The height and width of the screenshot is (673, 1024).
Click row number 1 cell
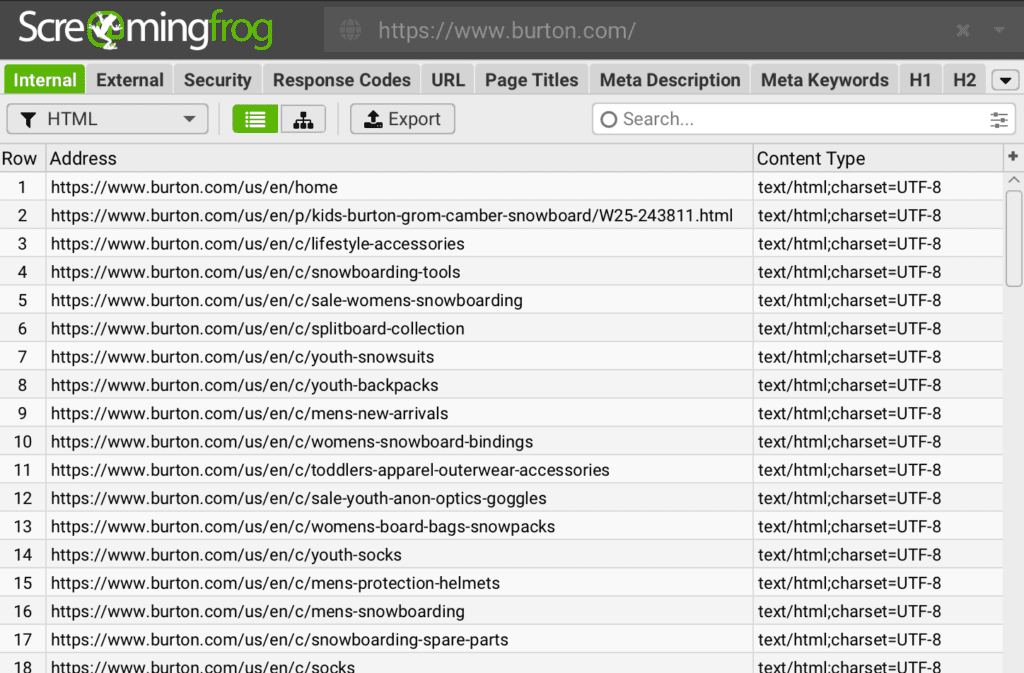[x=22, y=187]
